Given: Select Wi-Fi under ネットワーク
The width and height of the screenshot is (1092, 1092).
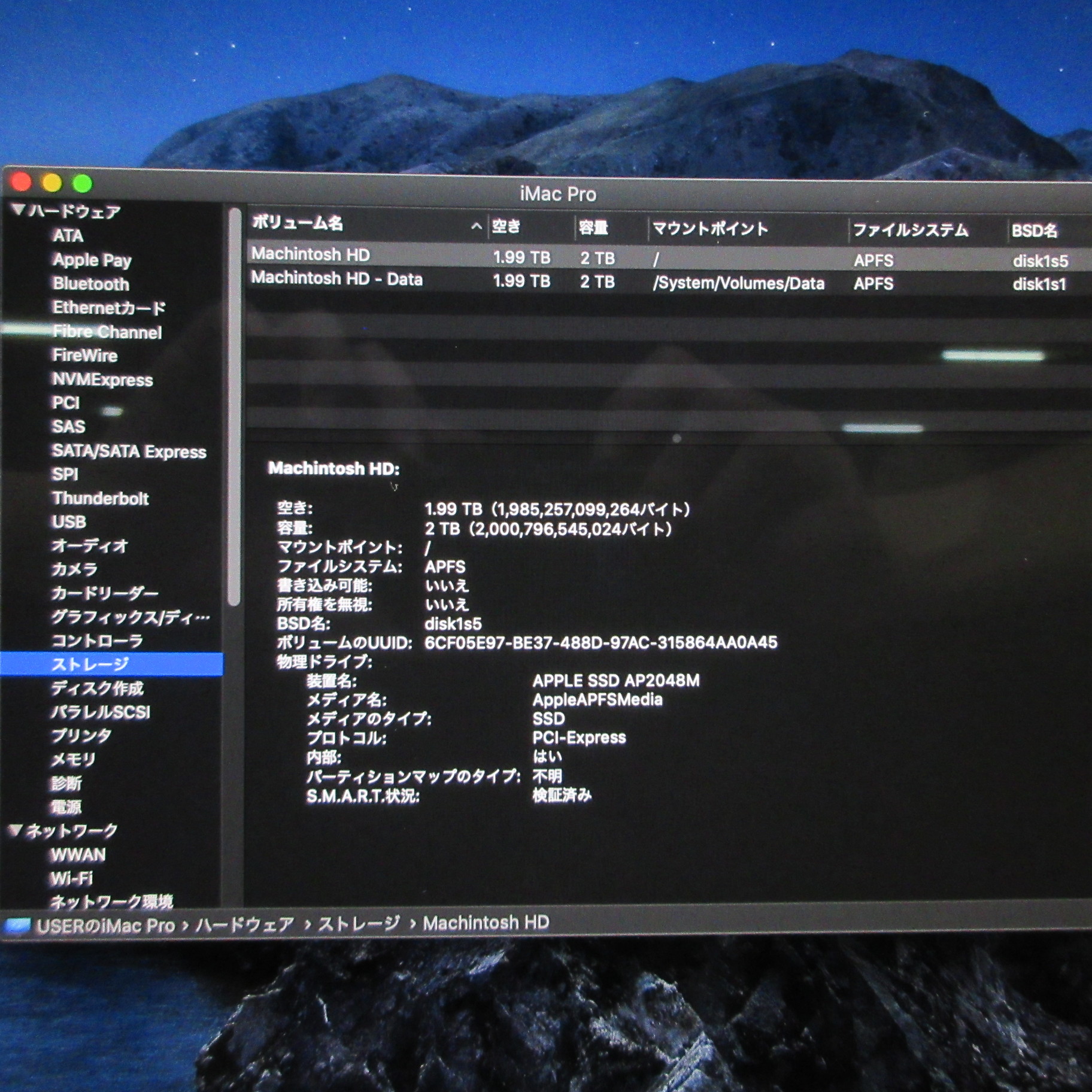Looking at the screenshot, I should coord(71,878).
